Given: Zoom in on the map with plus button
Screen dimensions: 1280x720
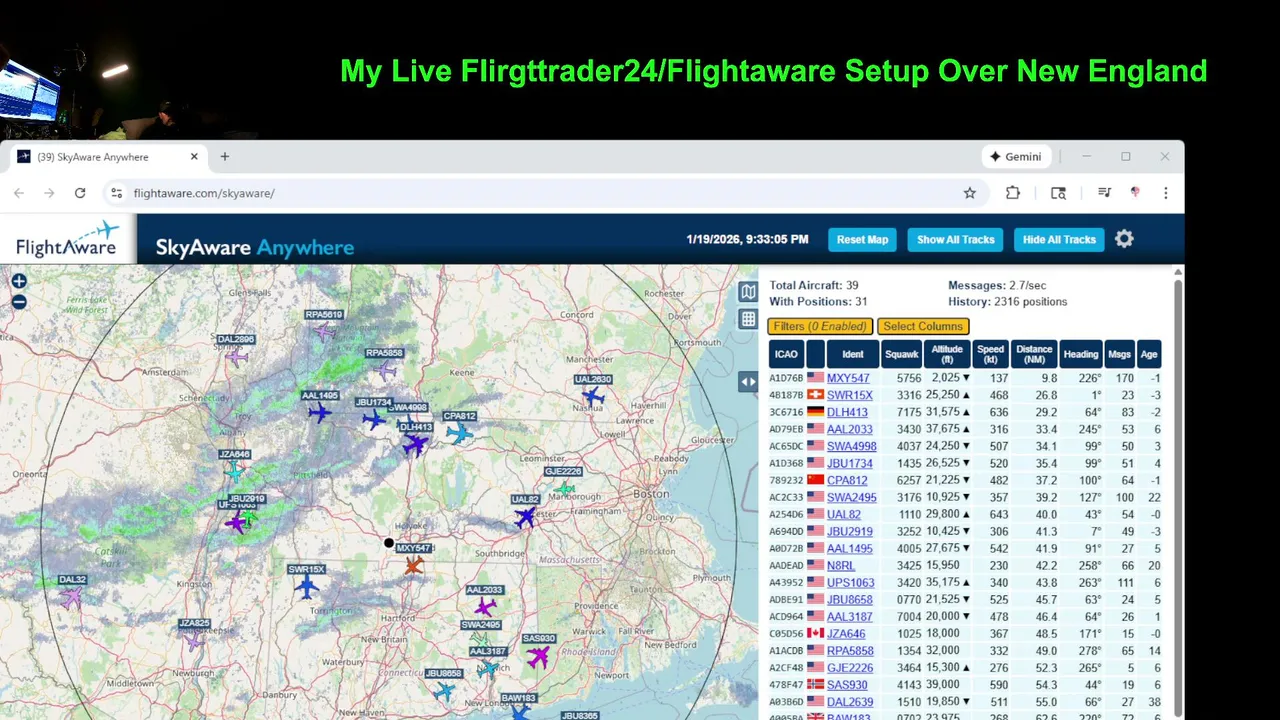Looking at the screenshot, I should 18,281.
